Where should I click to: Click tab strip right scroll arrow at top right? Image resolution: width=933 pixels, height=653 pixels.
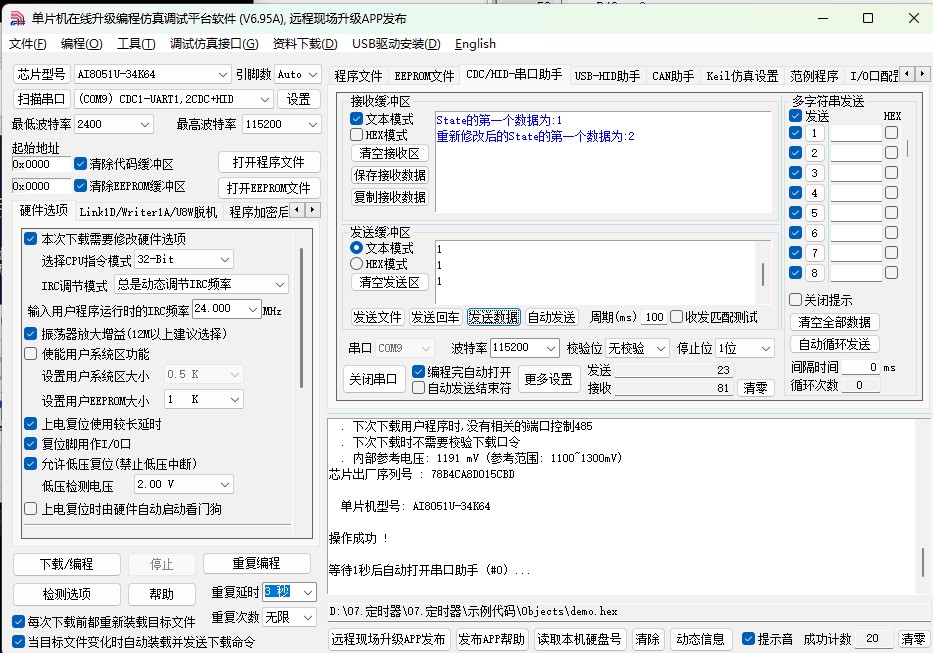(x=922, y=74)
